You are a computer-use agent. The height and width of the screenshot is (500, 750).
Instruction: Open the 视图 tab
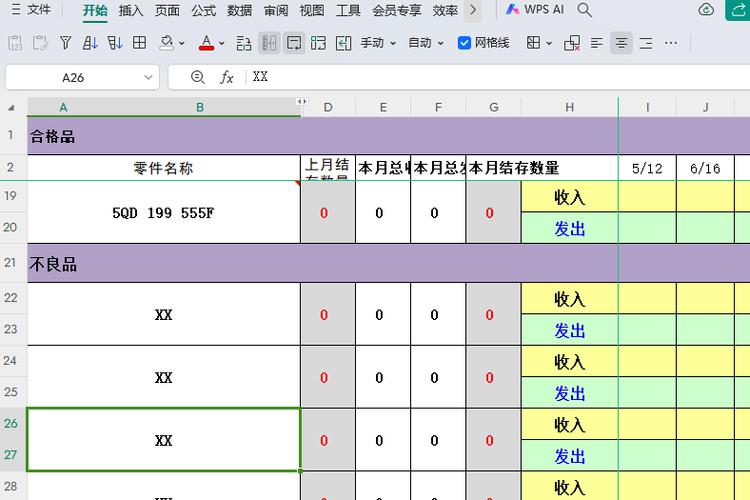tap(312, 10)
